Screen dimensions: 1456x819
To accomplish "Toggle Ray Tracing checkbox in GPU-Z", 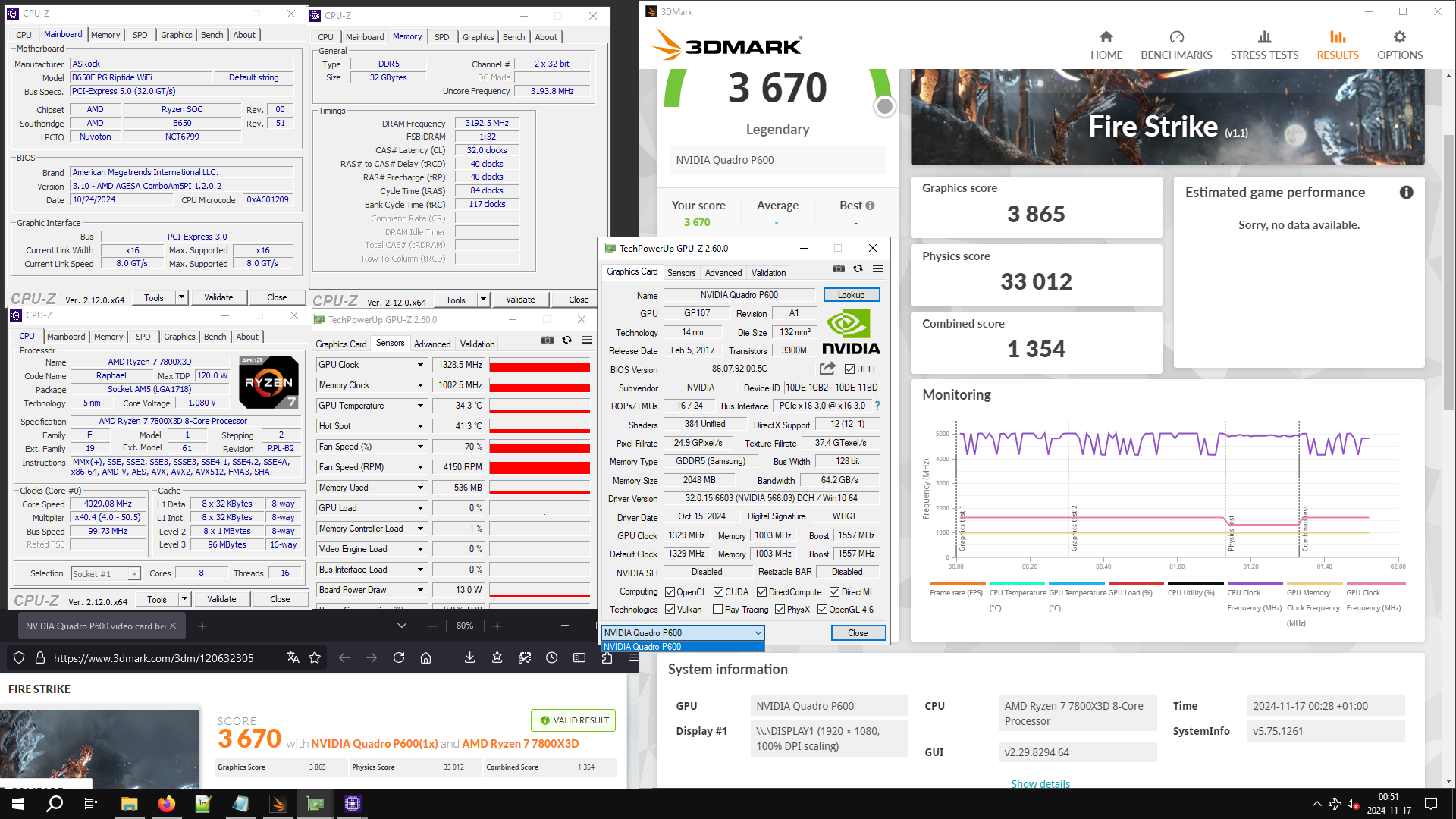I will [717, 610].
